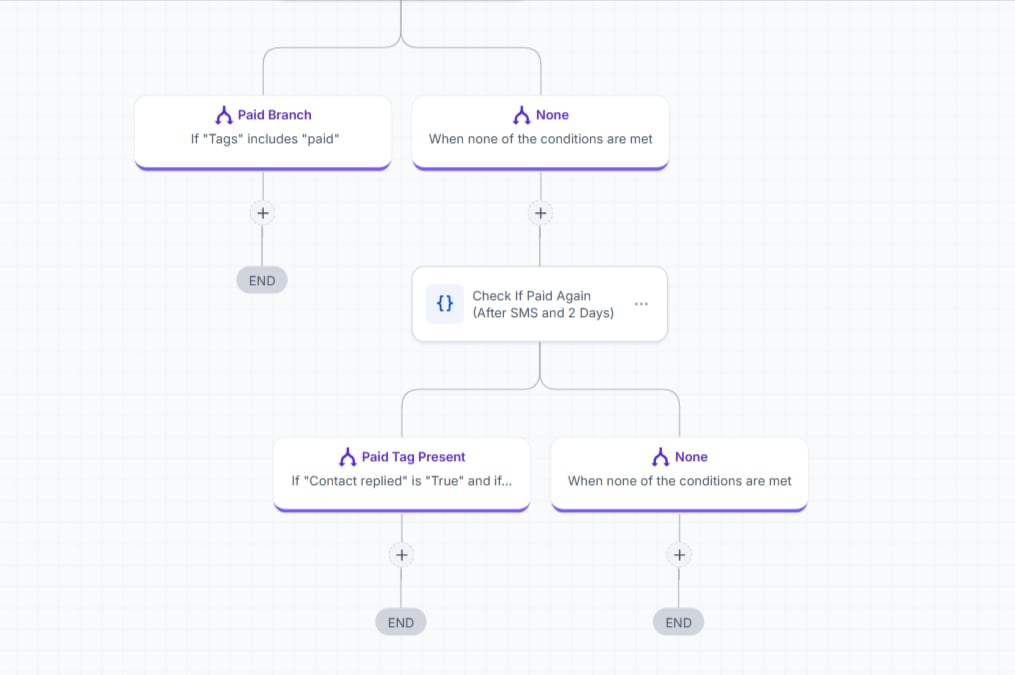Click the branch icon on the lower None card
The width and height of the screenshot is (1015, 675).
[x=660, y=457]
